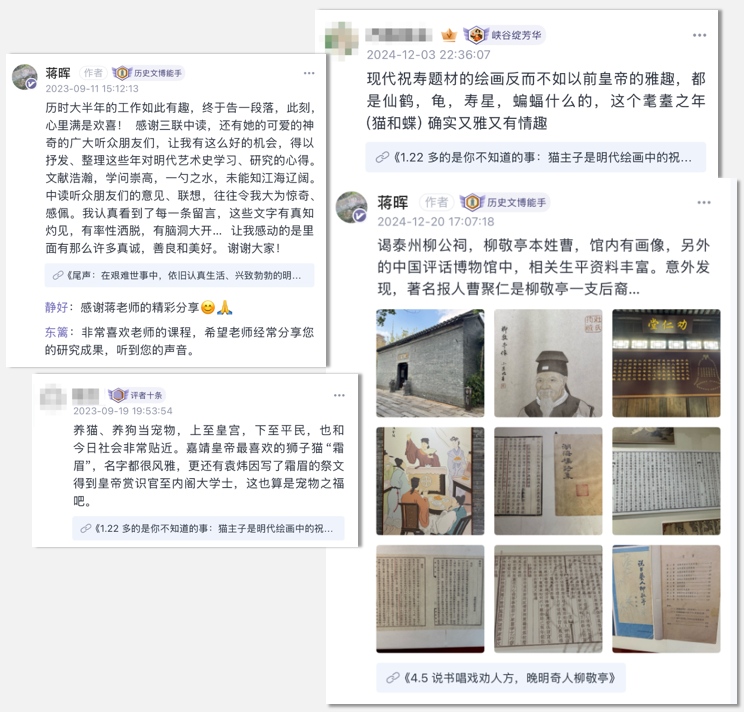Open the colorful figure painting thumbnail
The width and height of the screenshot is (744, 712).
pos(430,481)
